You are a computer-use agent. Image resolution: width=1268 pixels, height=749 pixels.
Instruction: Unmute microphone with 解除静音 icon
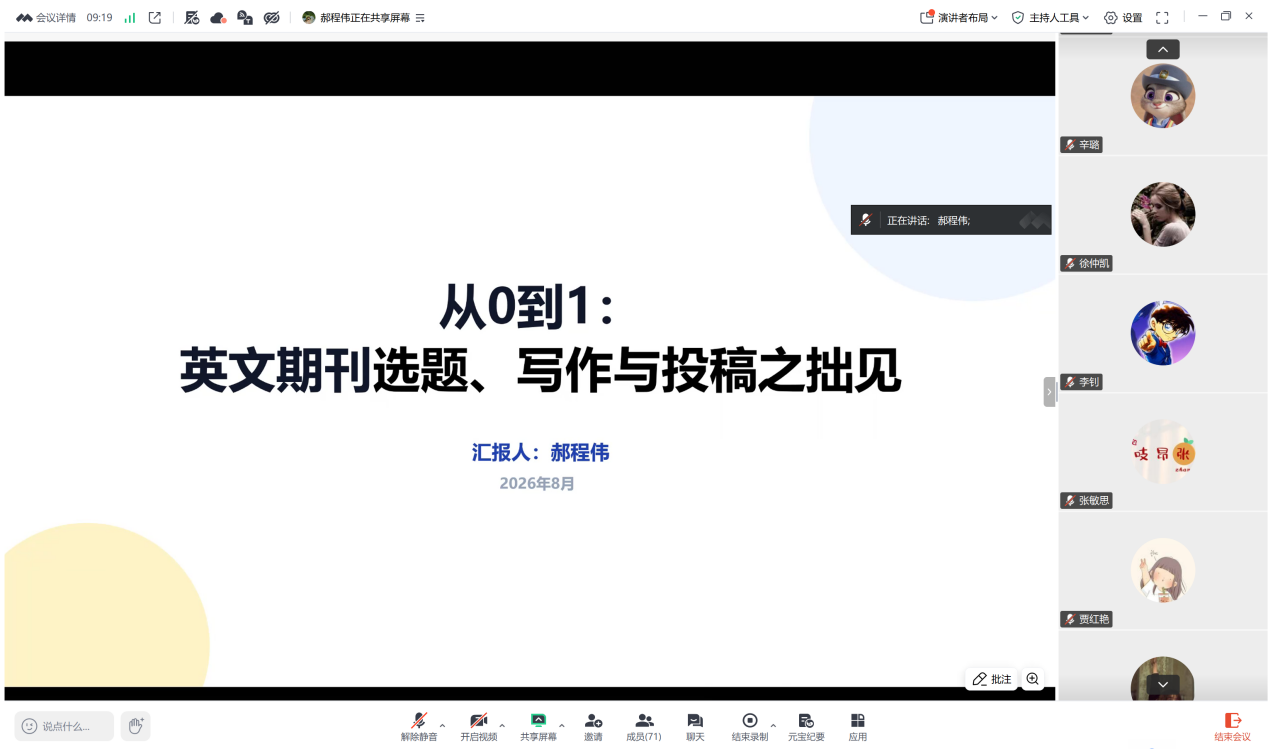pos(419,727)
